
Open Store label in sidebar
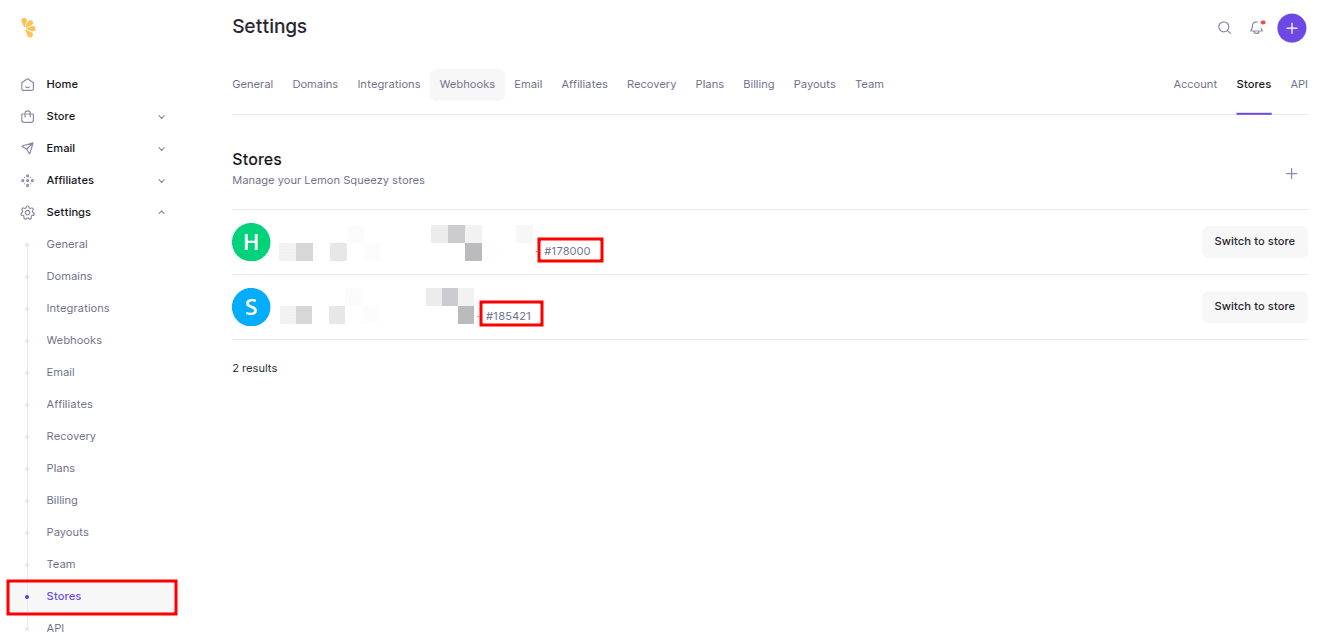coord(61,117)
